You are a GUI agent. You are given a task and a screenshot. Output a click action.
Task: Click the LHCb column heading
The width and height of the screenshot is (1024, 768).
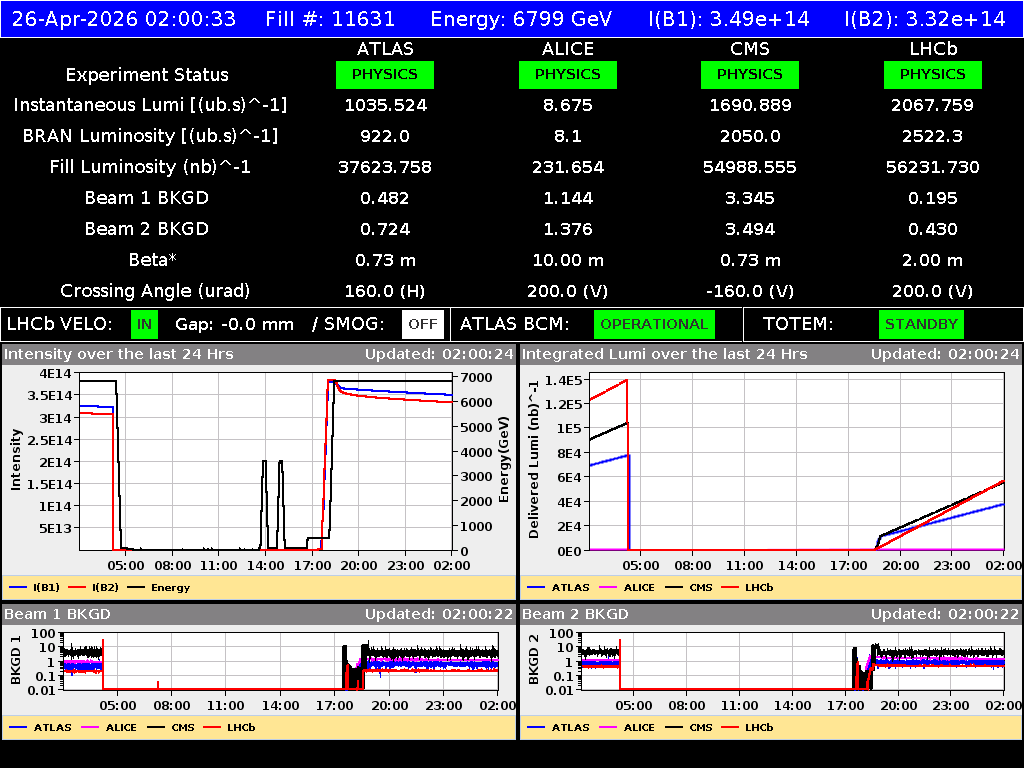tap(933, 49)
